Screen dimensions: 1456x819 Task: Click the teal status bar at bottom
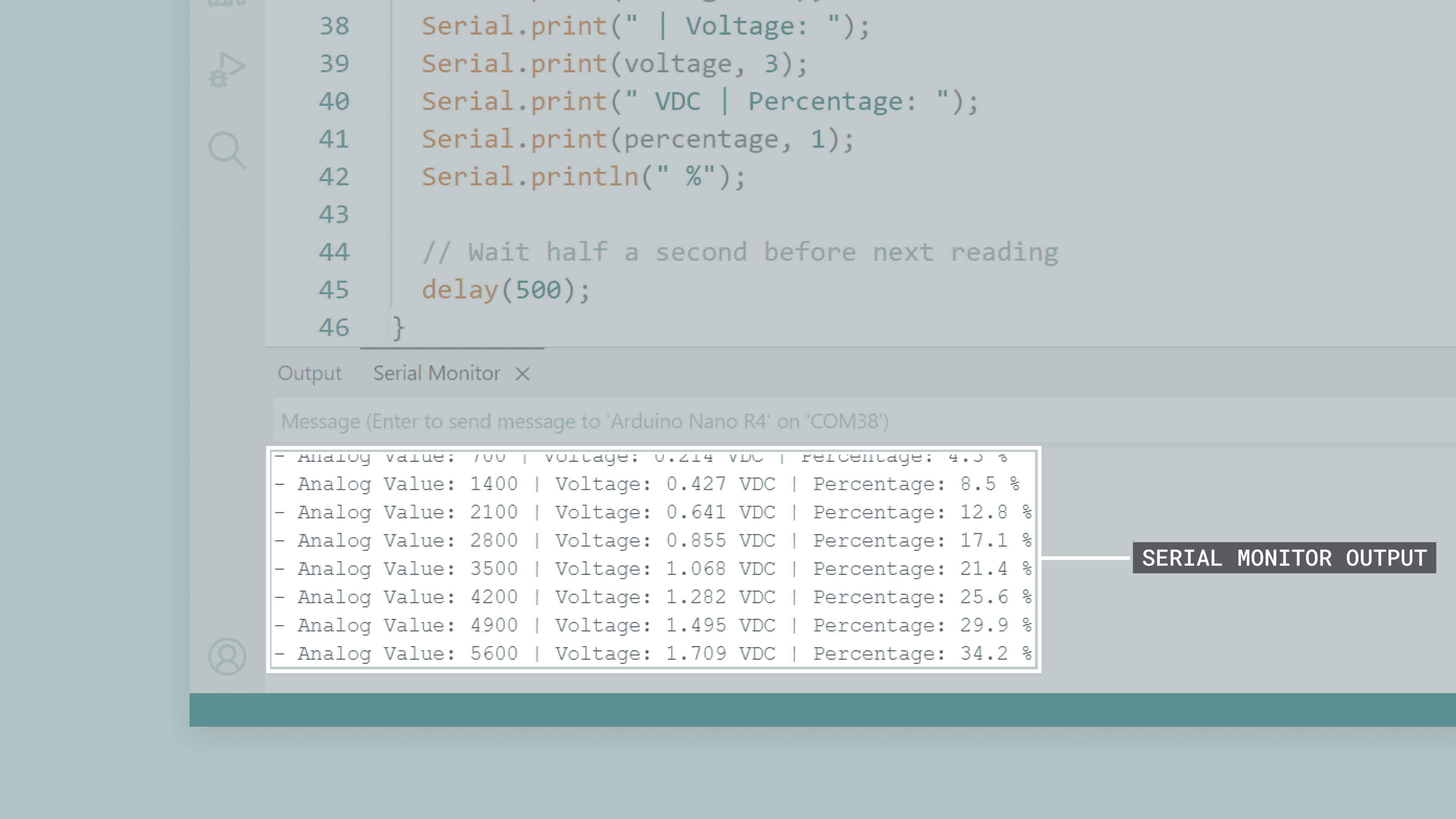822,709
